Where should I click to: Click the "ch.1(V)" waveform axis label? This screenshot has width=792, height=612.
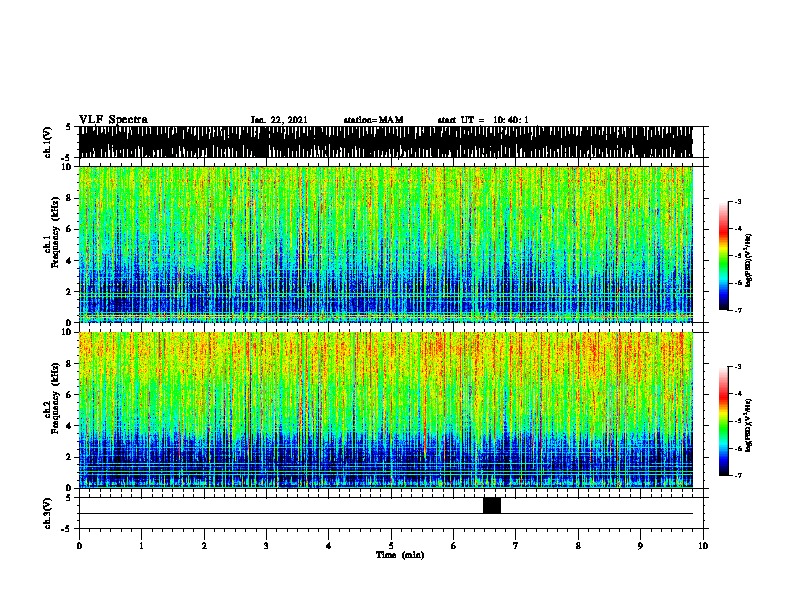(x=48, y=142)
